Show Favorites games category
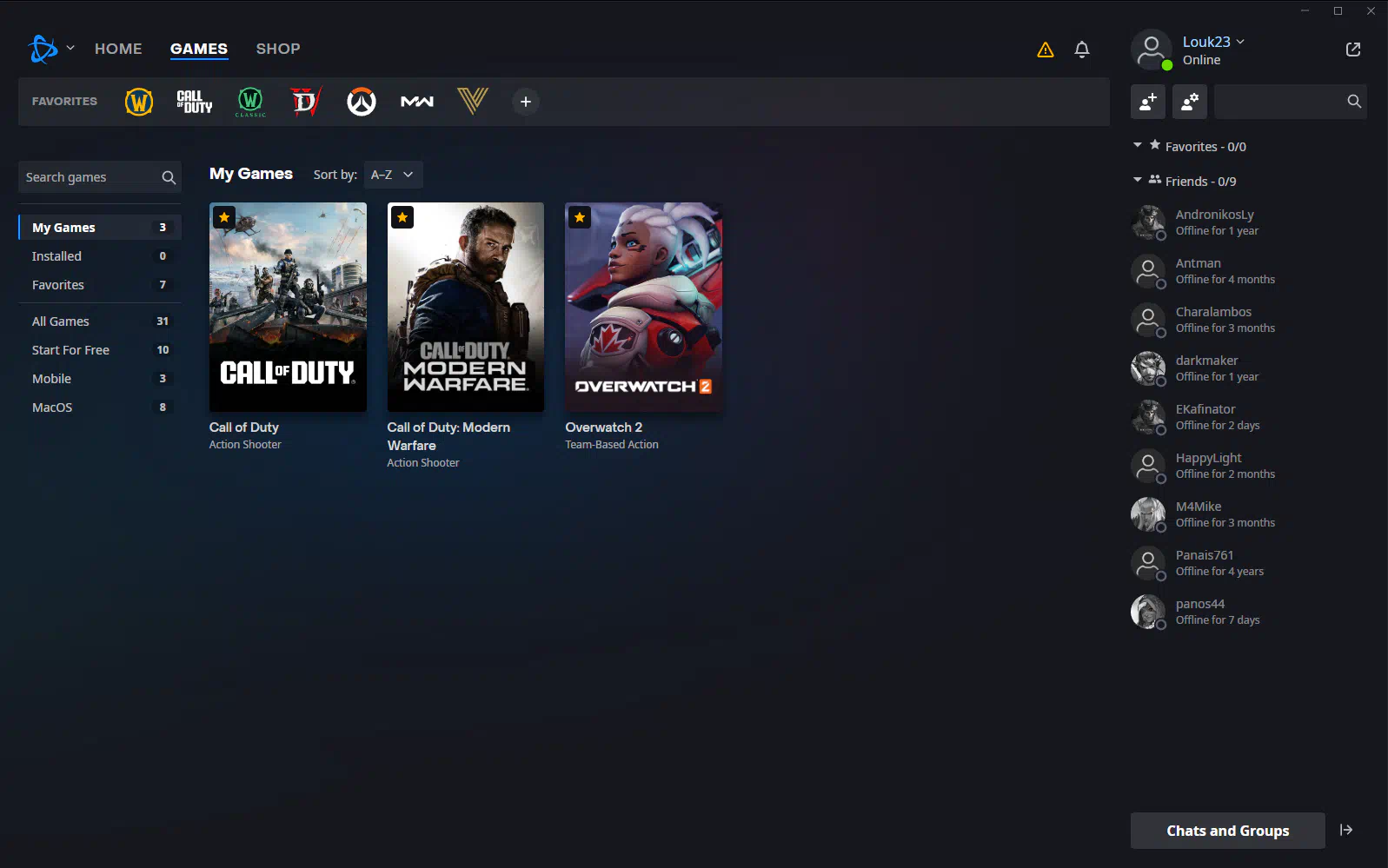The height and width of the screenshot is (868, 1388). point(100,285)
